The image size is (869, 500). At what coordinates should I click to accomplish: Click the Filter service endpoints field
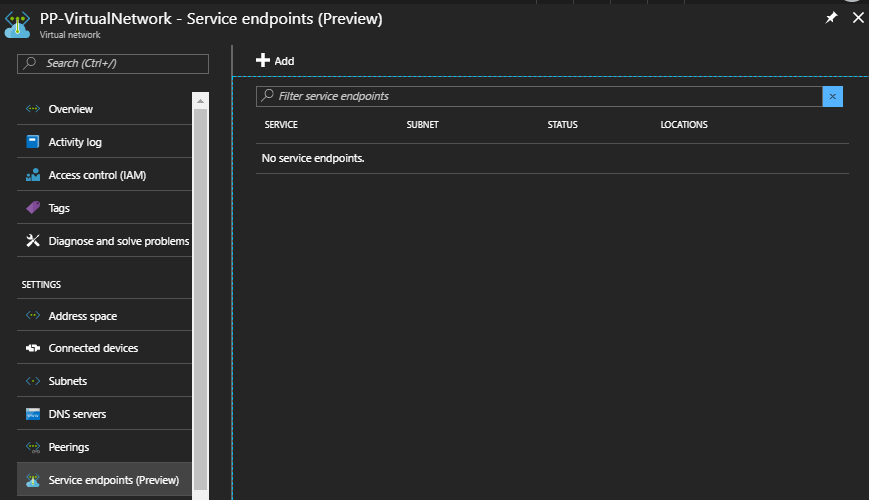point(539,96)
